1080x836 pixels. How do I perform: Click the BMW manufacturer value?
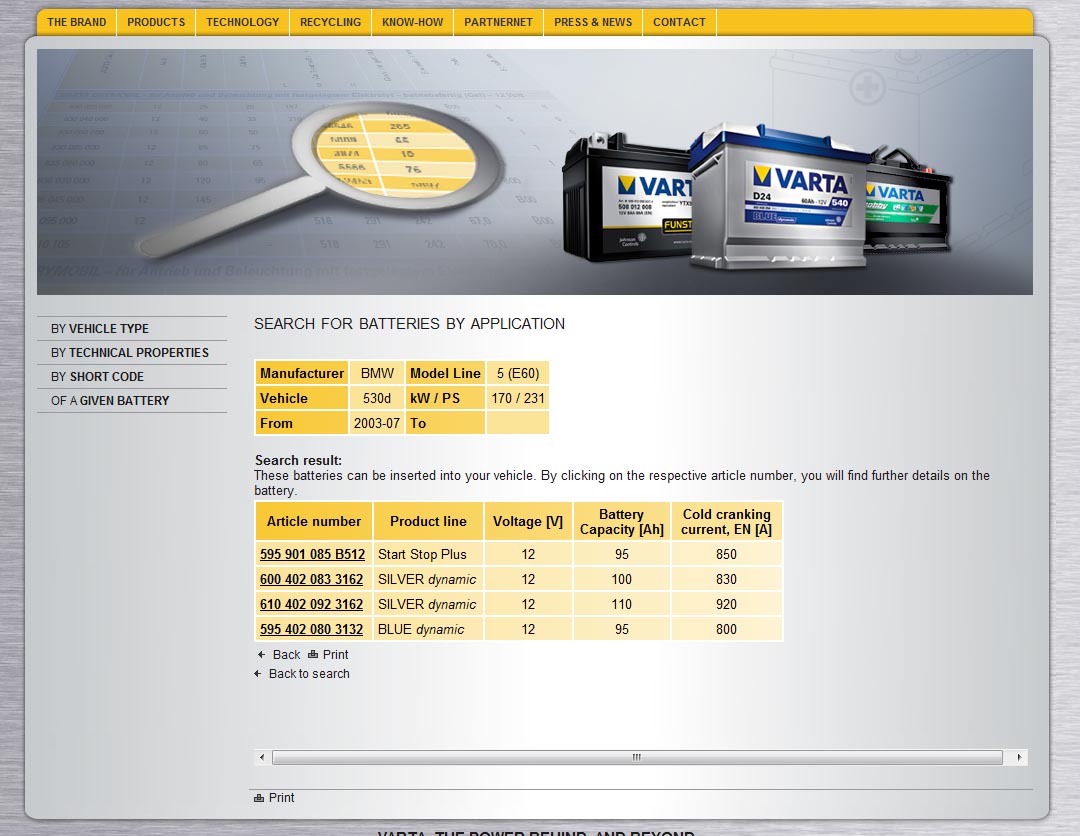(377, 373)
